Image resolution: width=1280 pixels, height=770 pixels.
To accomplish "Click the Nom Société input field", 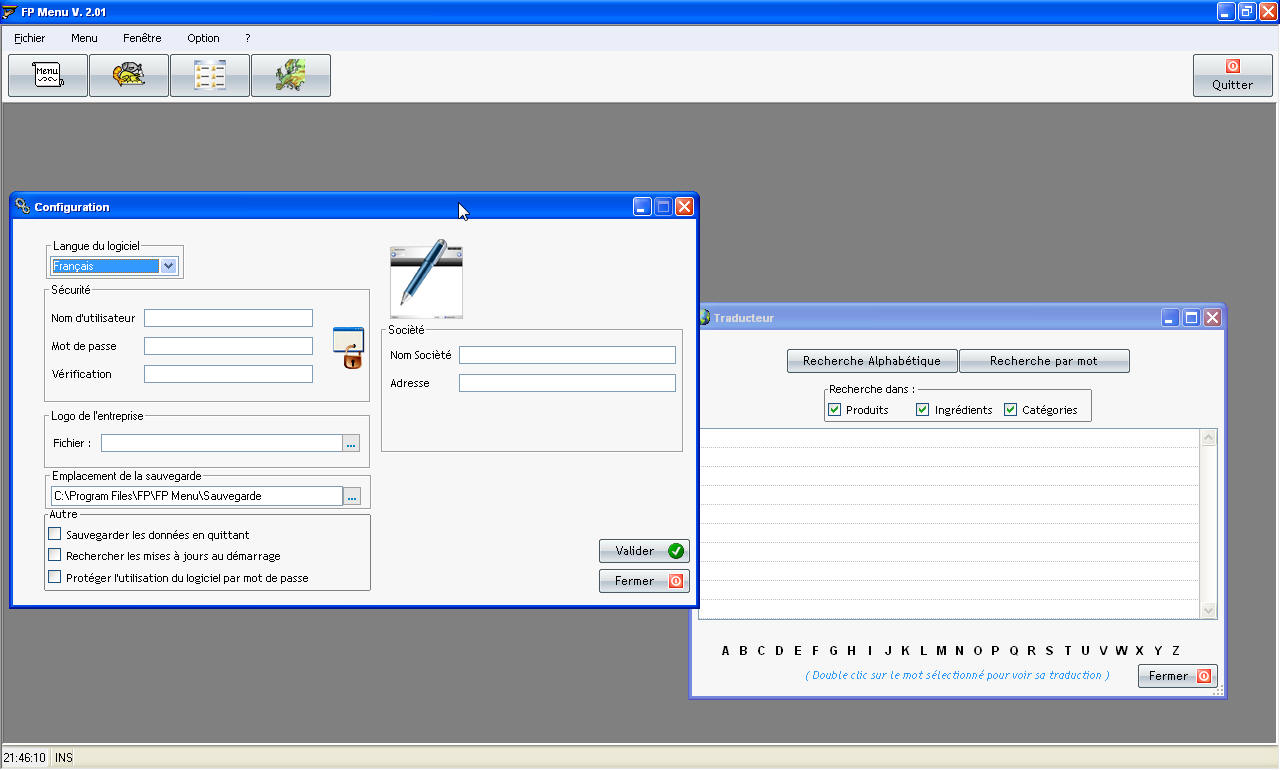I will pos(567,355).
